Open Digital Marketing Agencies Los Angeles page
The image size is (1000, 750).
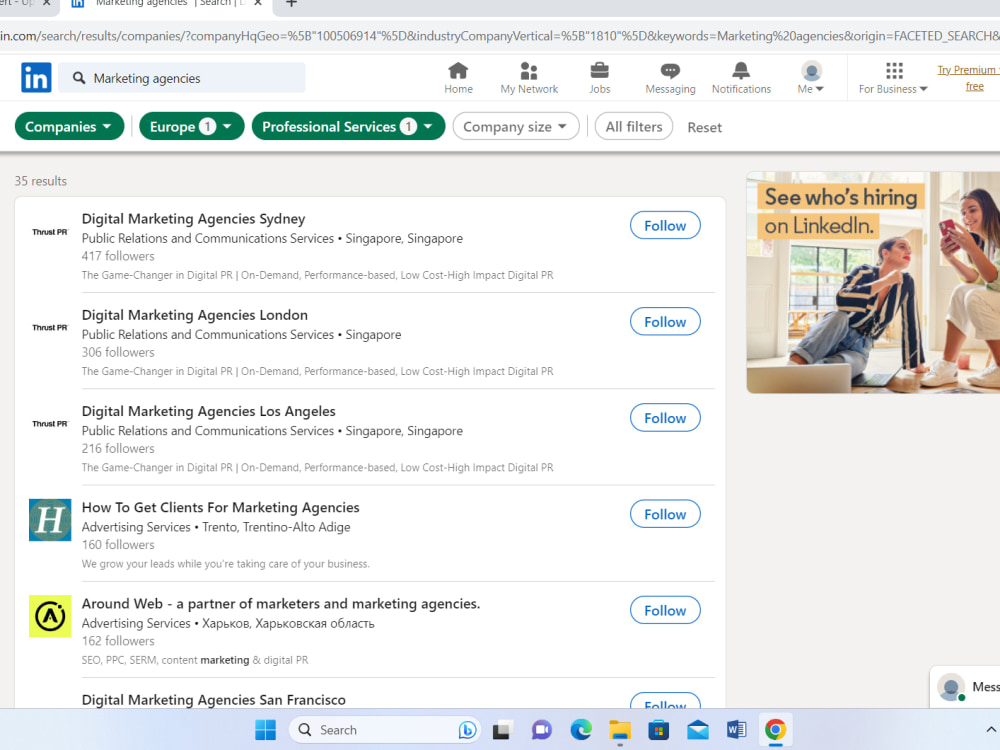click(209, 411)
